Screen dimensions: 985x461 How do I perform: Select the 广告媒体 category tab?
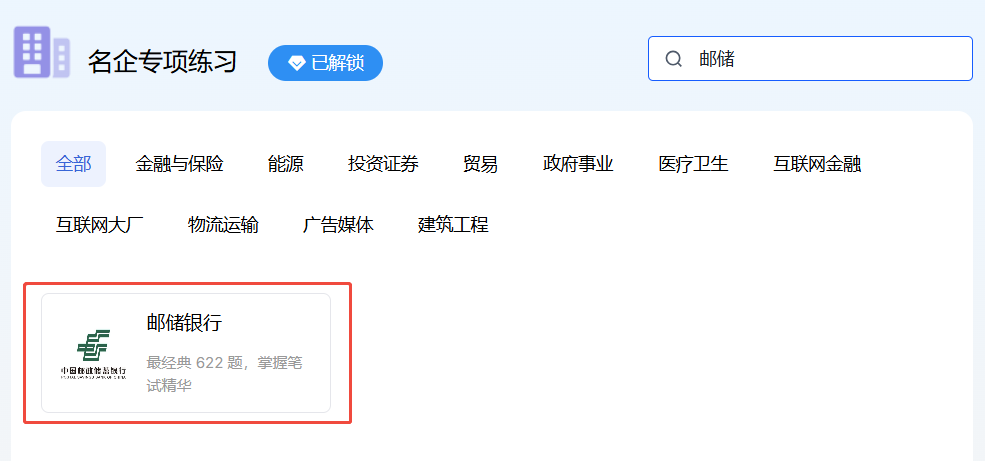[338, 225]
